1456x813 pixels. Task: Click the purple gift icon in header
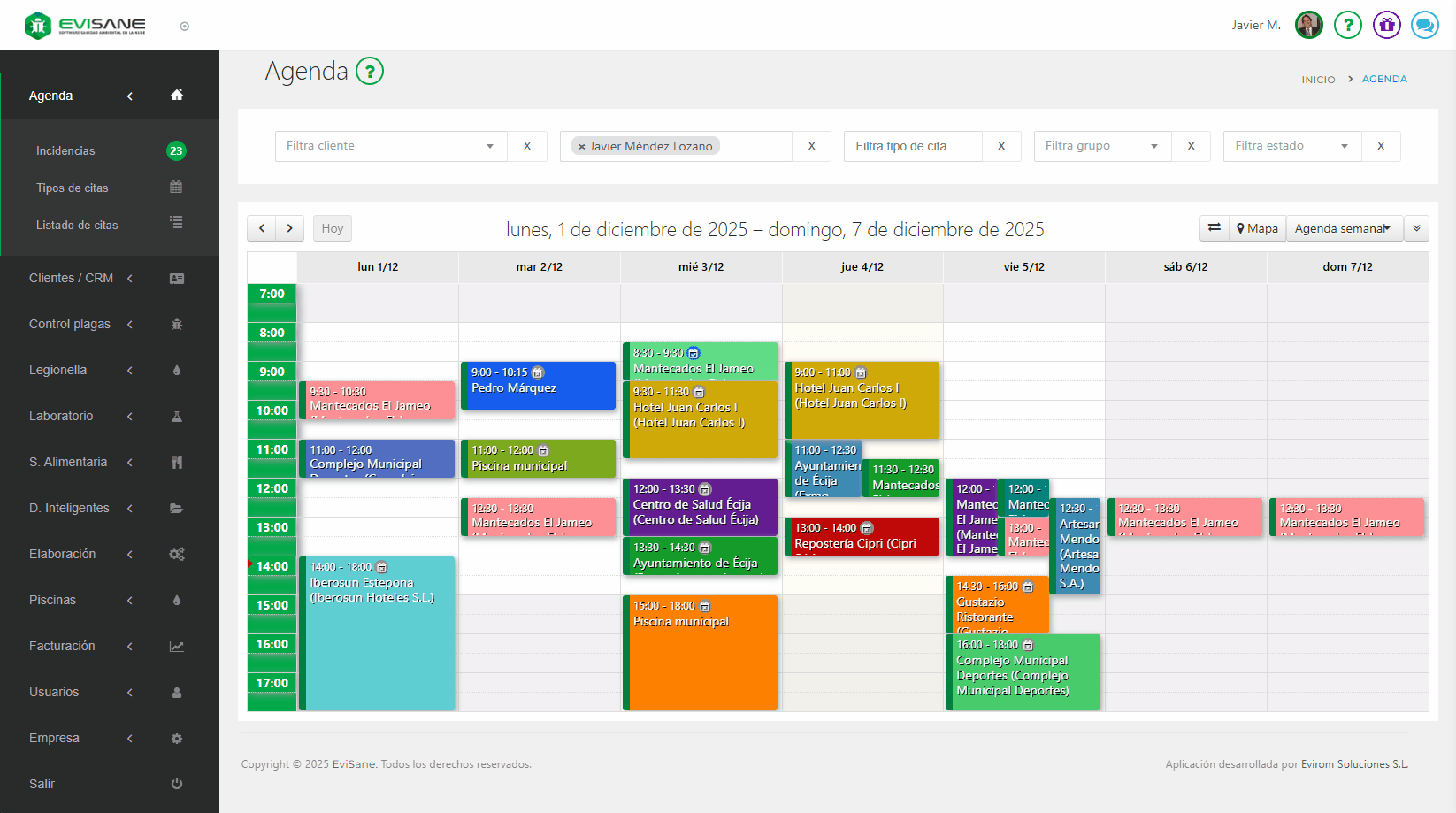[1386, 25]
